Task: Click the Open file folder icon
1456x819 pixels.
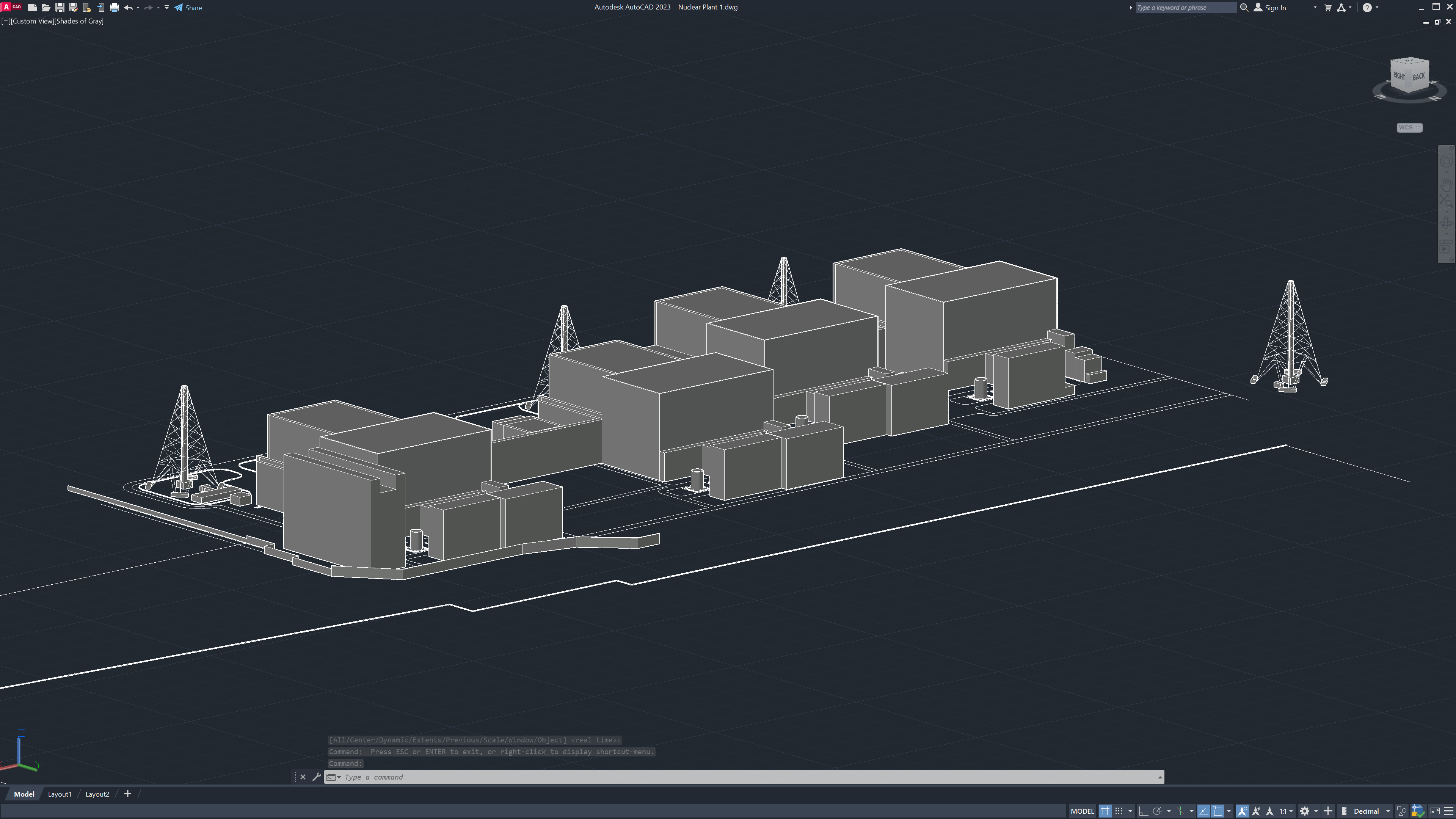Action: [46, 8]
